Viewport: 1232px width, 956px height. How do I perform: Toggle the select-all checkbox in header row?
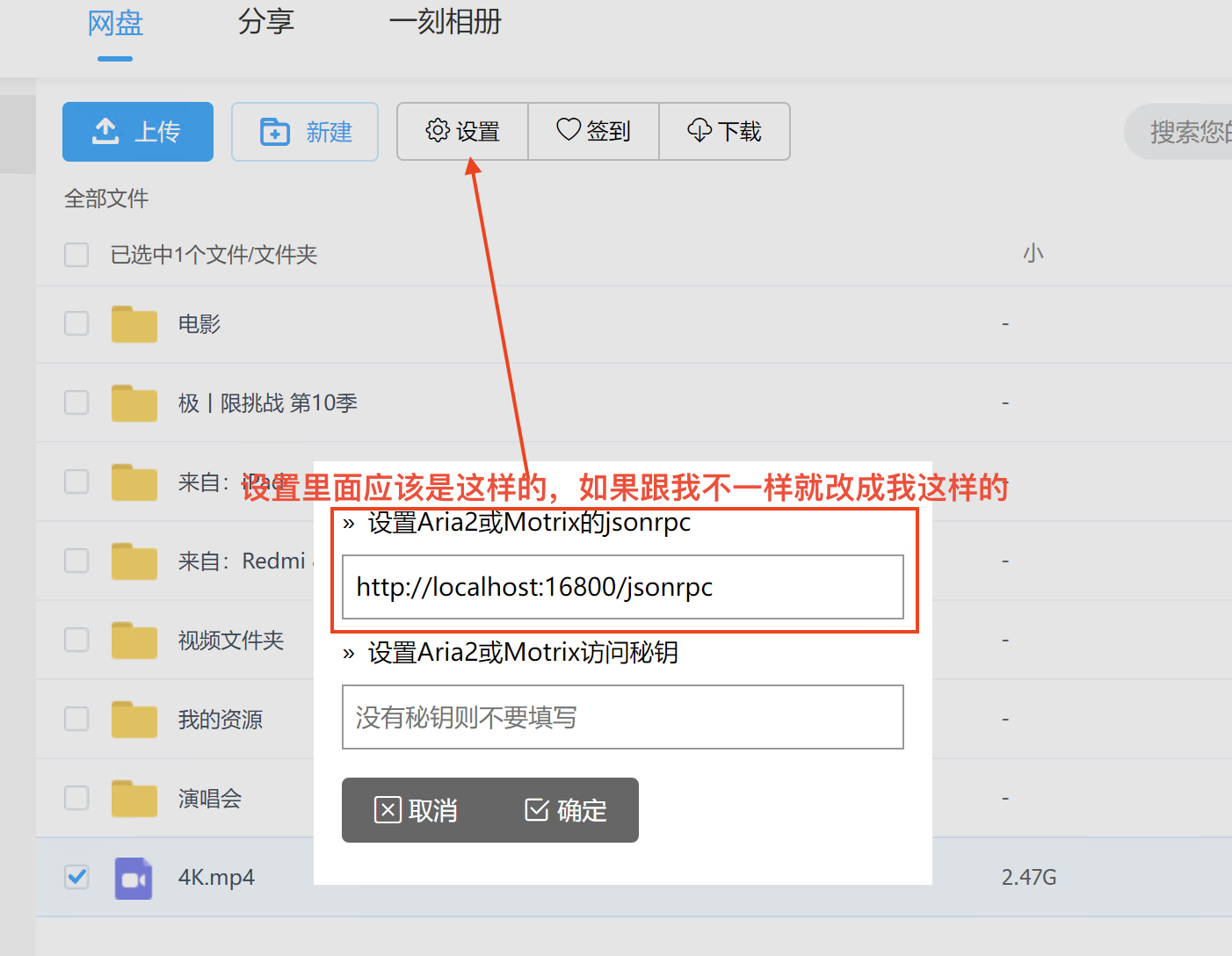(76, 255)
